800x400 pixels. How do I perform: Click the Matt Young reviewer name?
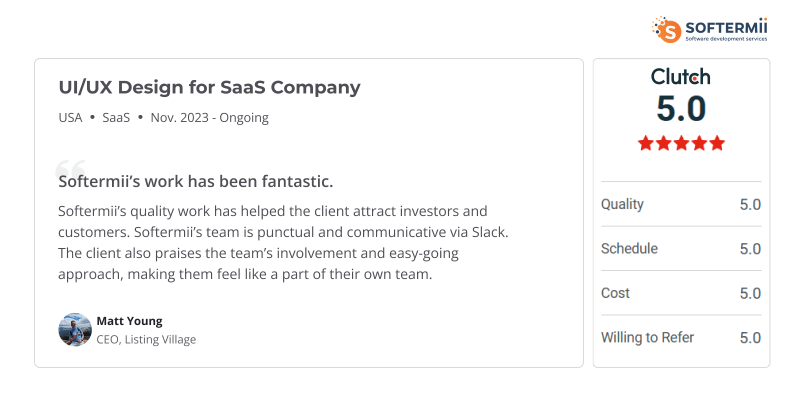[x=129, y=321]
